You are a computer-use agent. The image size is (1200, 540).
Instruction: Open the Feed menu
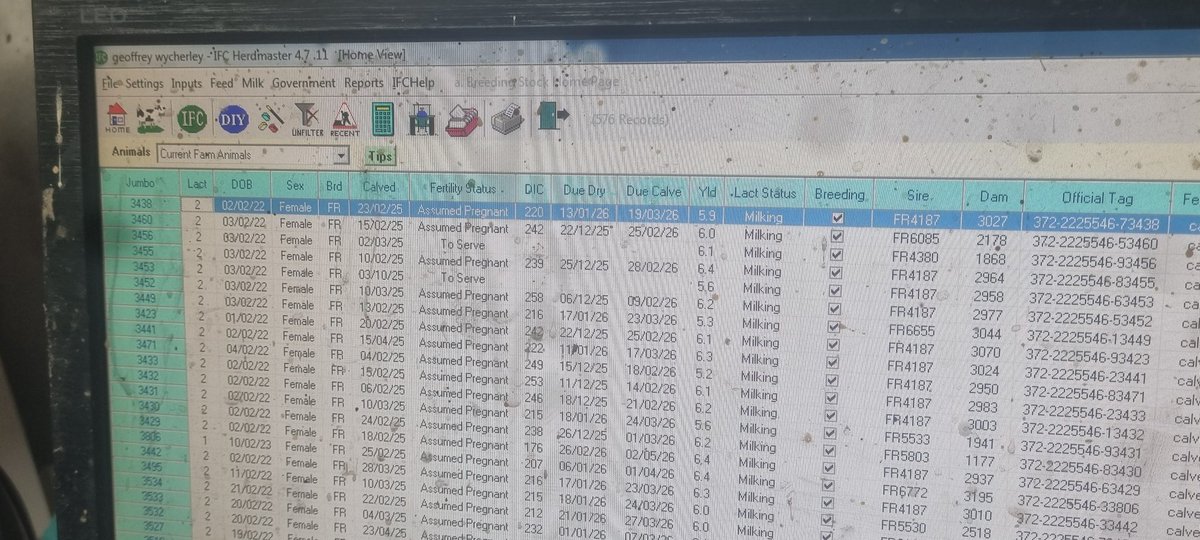[222, 84]
